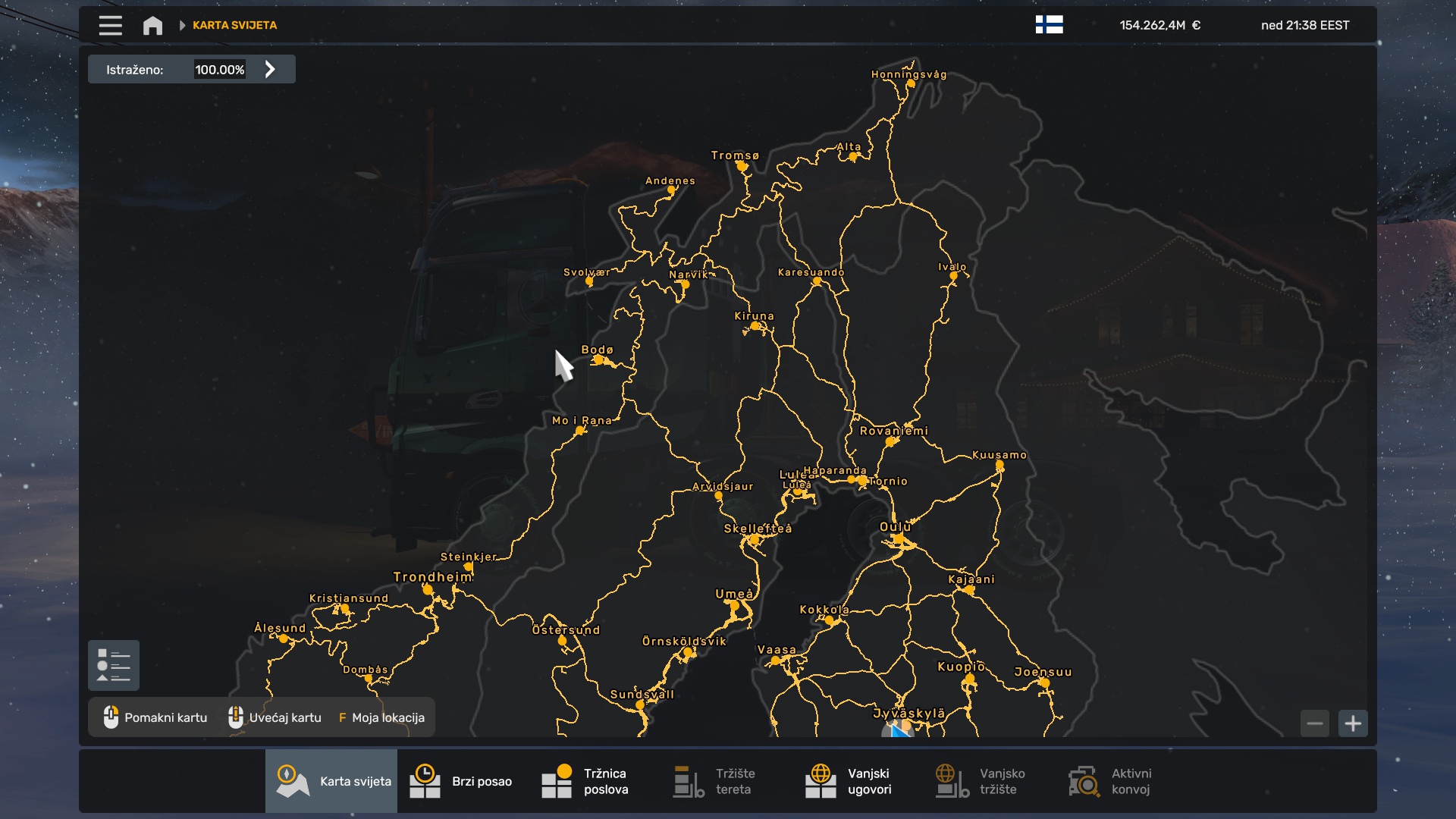Zoom in with the plus button
Viewport: 1456px width, 819px height.
pyautogui.click(x=1353, y=723)
